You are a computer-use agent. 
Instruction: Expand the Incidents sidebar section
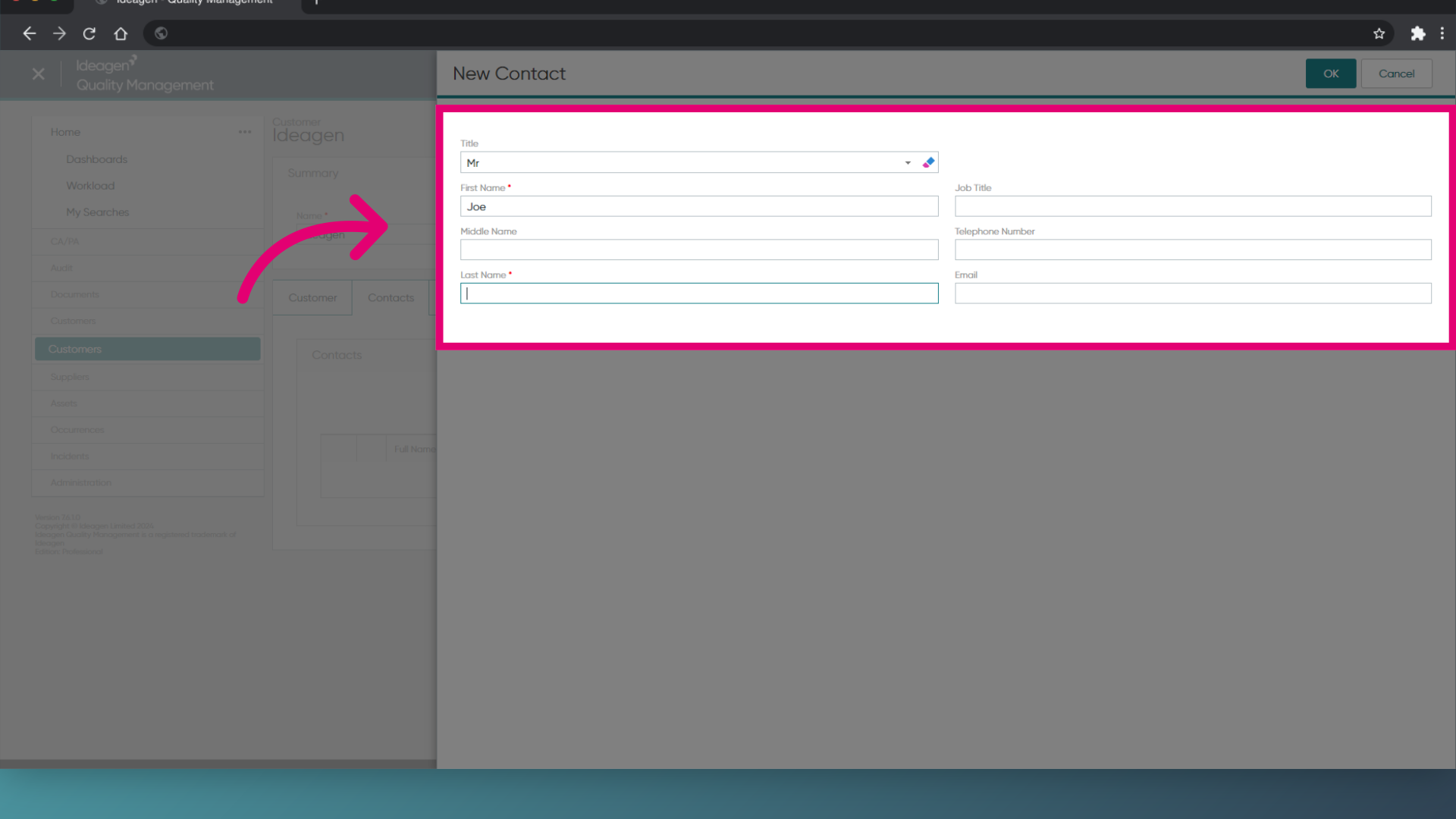148,457
